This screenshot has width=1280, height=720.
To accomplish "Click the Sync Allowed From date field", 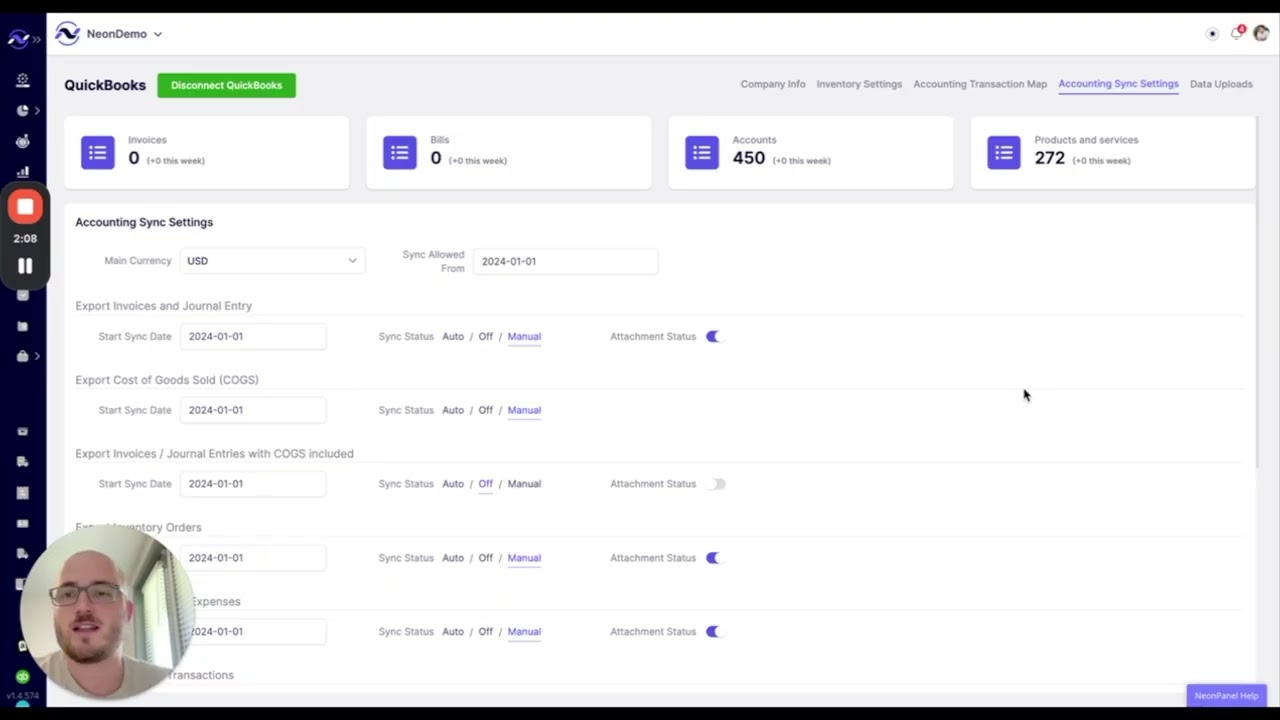I will [x=565, y=261].
